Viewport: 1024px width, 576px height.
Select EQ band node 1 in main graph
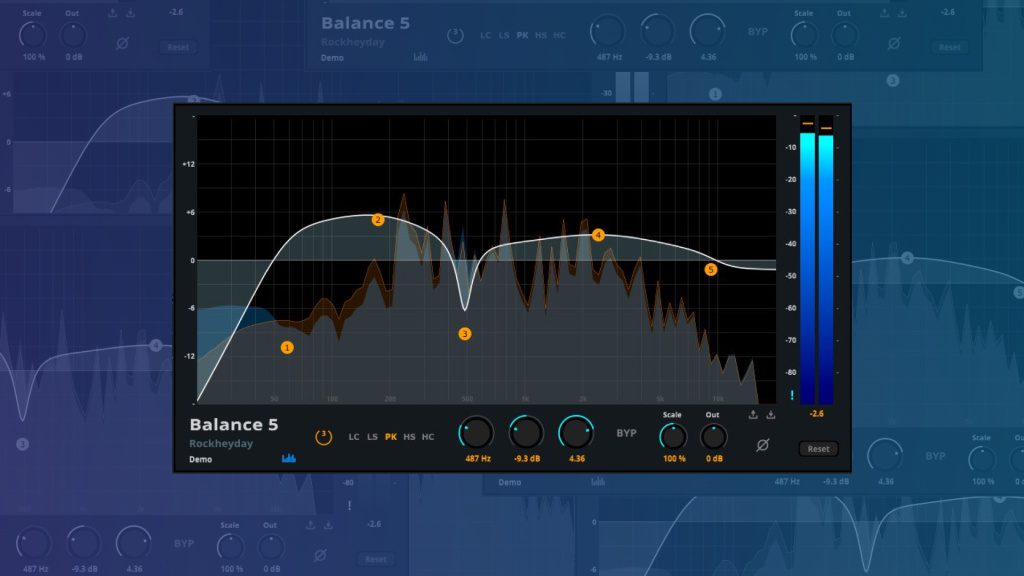pos(287,347)
